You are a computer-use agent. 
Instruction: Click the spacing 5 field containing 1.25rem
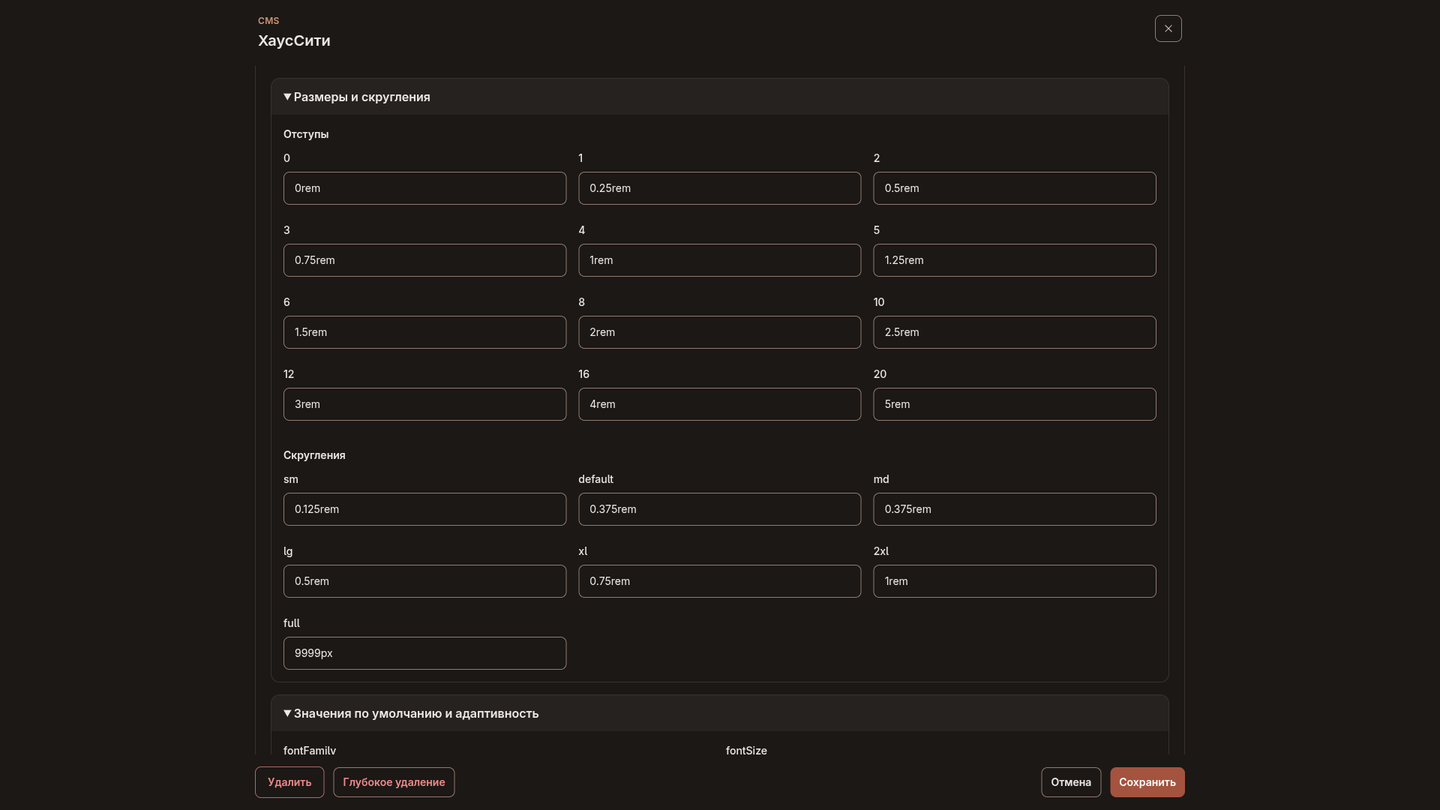click(x=1015, y=260)
